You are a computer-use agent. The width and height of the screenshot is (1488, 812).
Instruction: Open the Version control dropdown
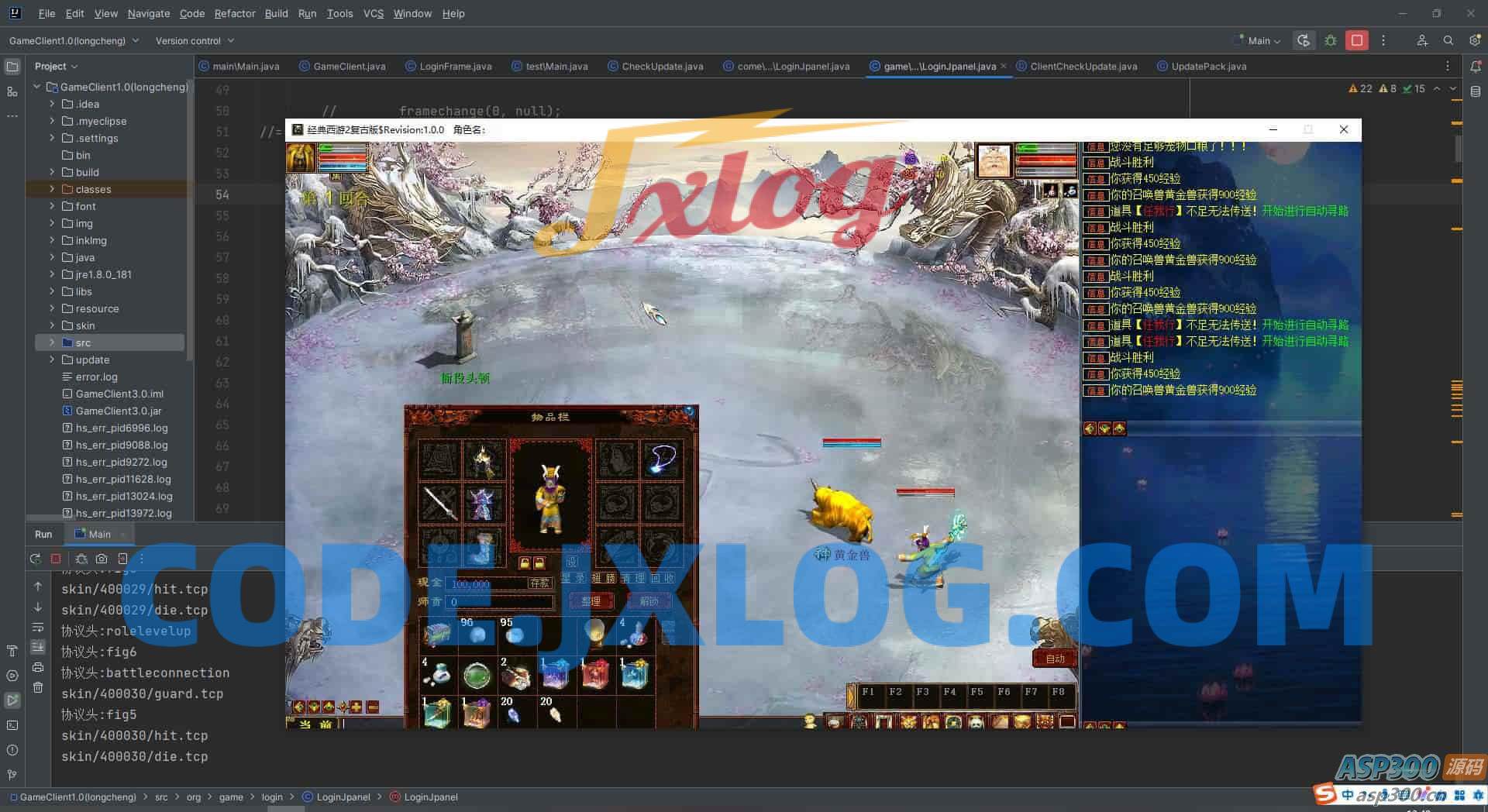point(194,40)
